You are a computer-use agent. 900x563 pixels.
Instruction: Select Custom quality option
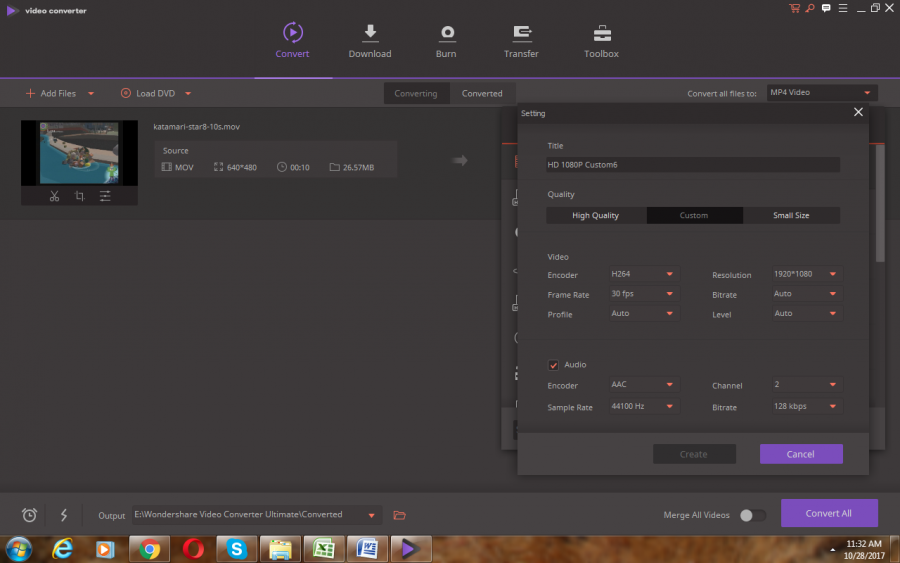coord(694,215)
